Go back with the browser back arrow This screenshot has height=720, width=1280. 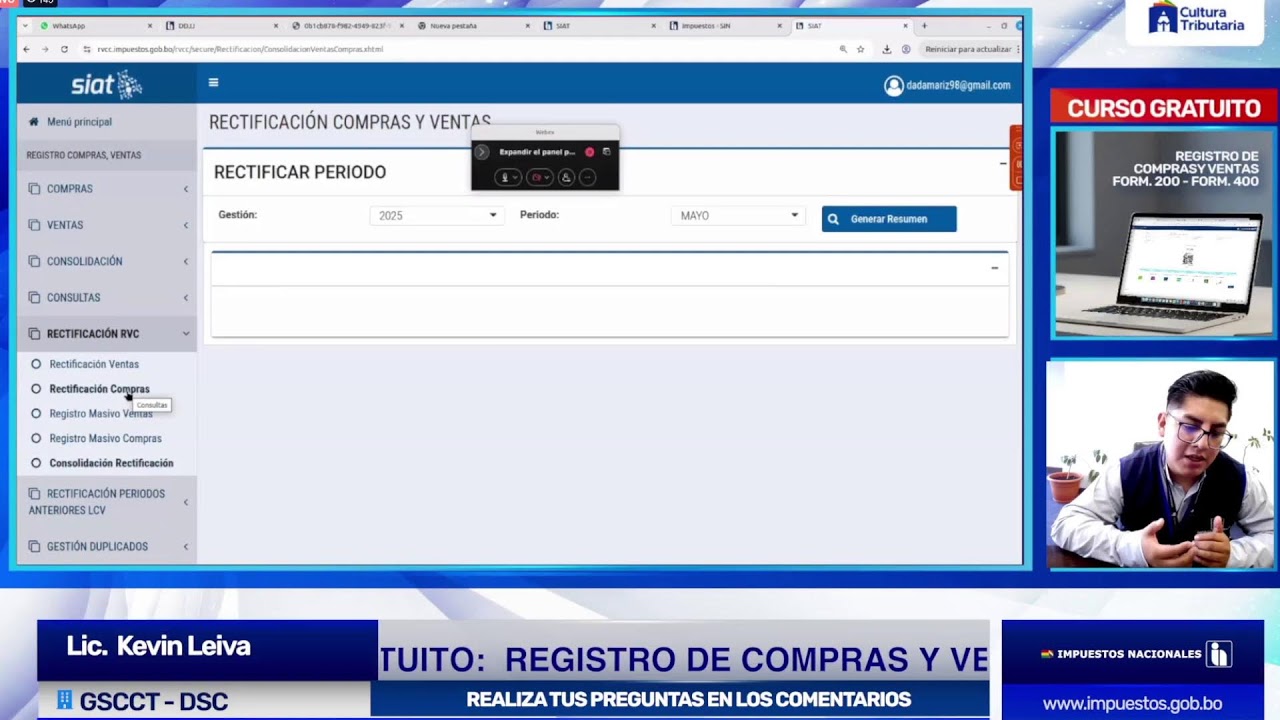(x=26, y=49)
